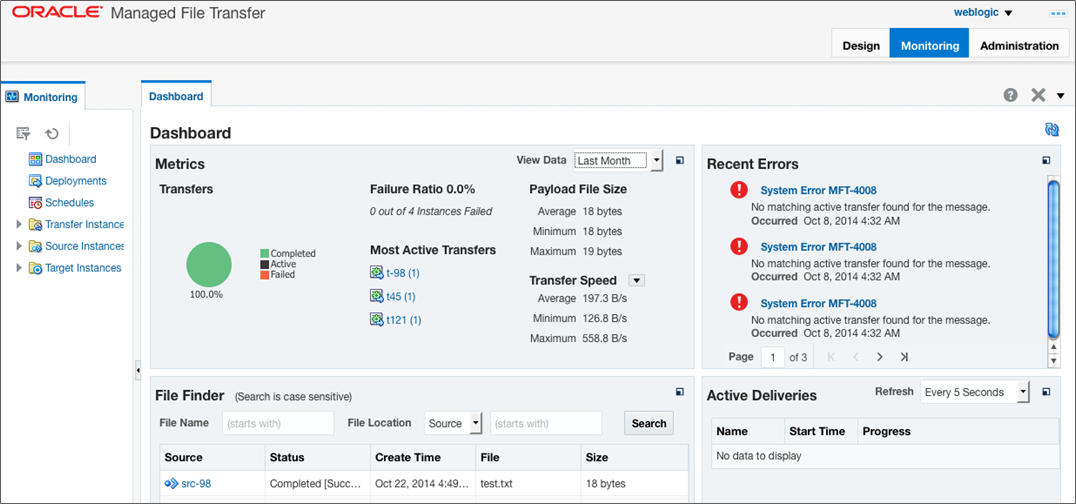Open the Transfer Speed options dropdown
The image size is (1076, 504).
coord(636,280)
